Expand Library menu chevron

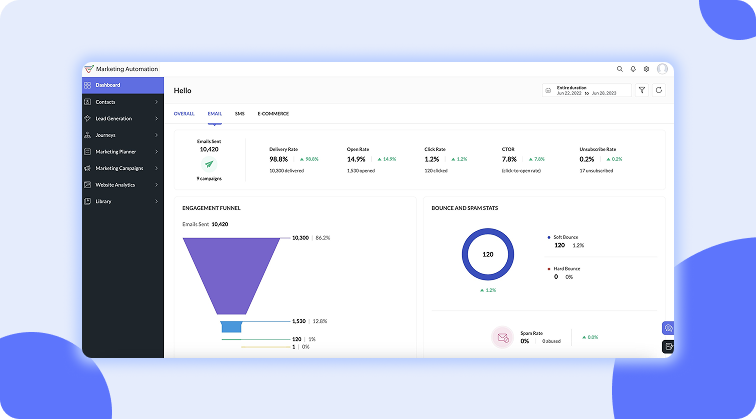[156, 201]
